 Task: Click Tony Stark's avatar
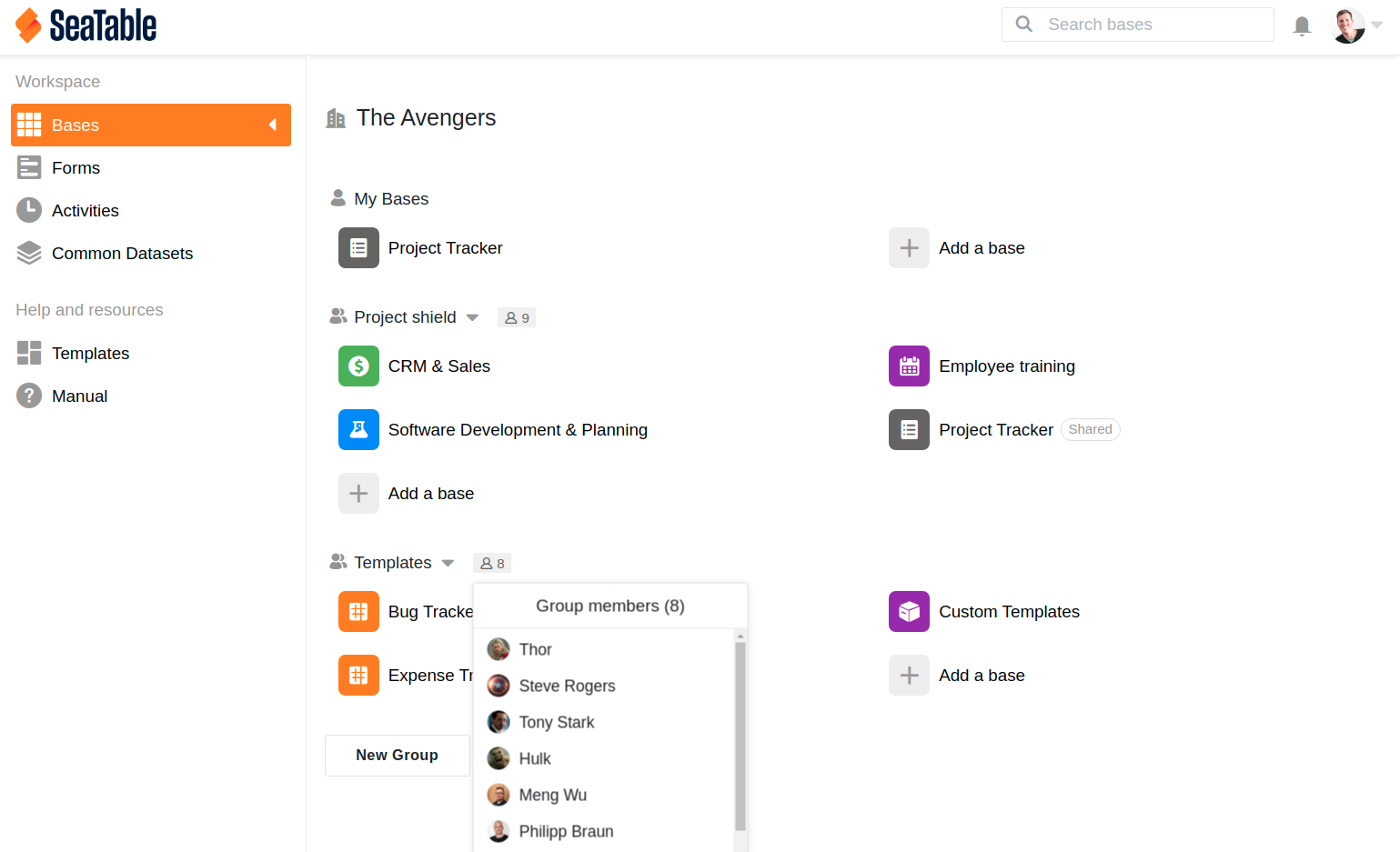click(499, 722)
